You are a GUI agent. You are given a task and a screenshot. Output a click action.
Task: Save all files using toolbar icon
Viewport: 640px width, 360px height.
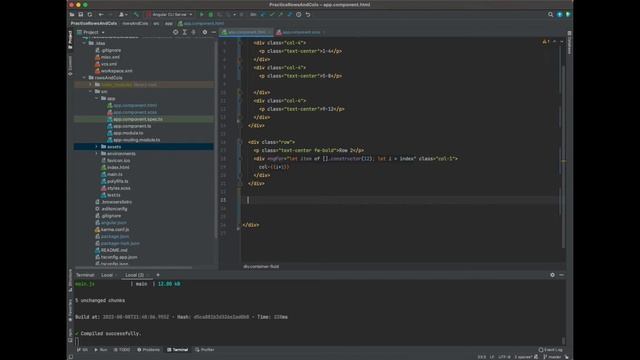tap(81, 15)
